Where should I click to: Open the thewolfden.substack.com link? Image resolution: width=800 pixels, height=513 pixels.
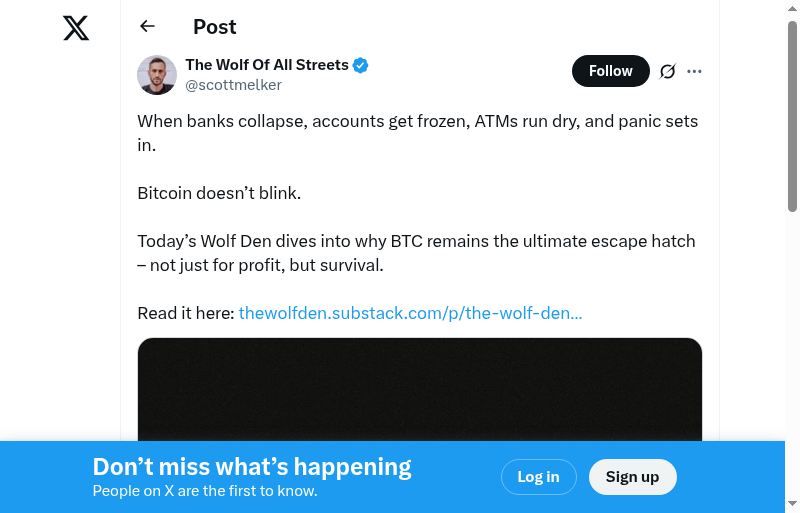[410, 313]
